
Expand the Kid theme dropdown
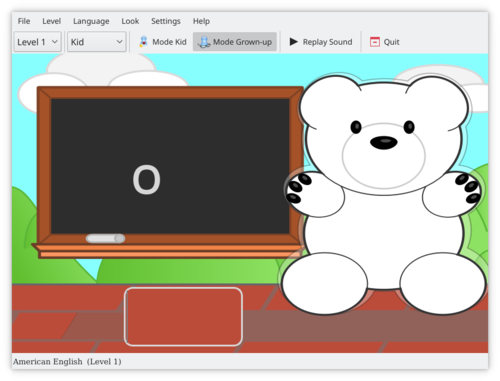[97, 42]
